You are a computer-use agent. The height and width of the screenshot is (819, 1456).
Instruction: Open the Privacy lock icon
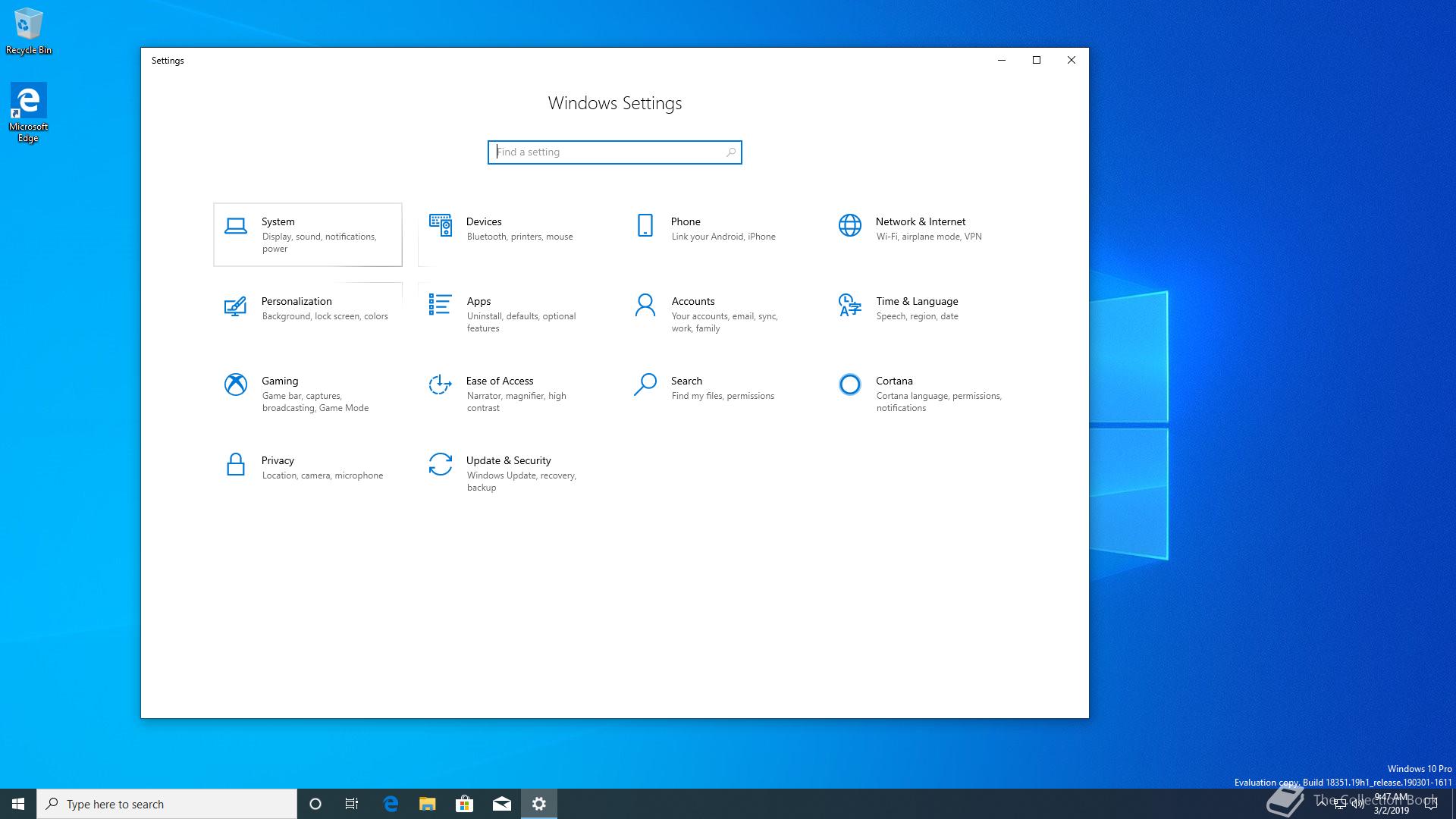point(236,464)
